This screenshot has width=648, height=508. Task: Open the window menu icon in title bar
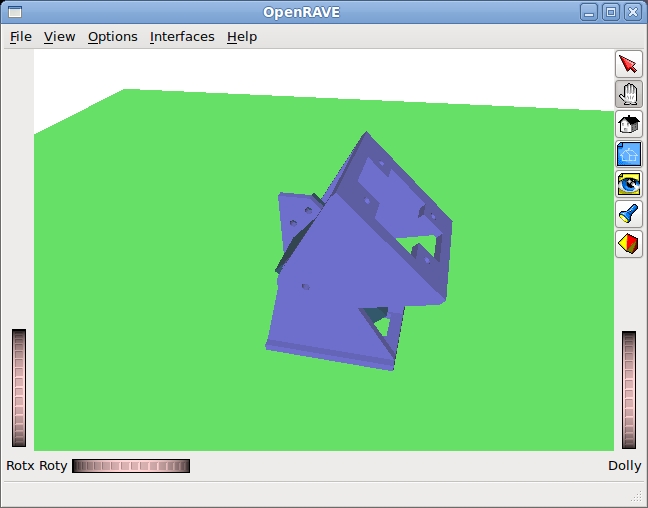click(15, 12)
